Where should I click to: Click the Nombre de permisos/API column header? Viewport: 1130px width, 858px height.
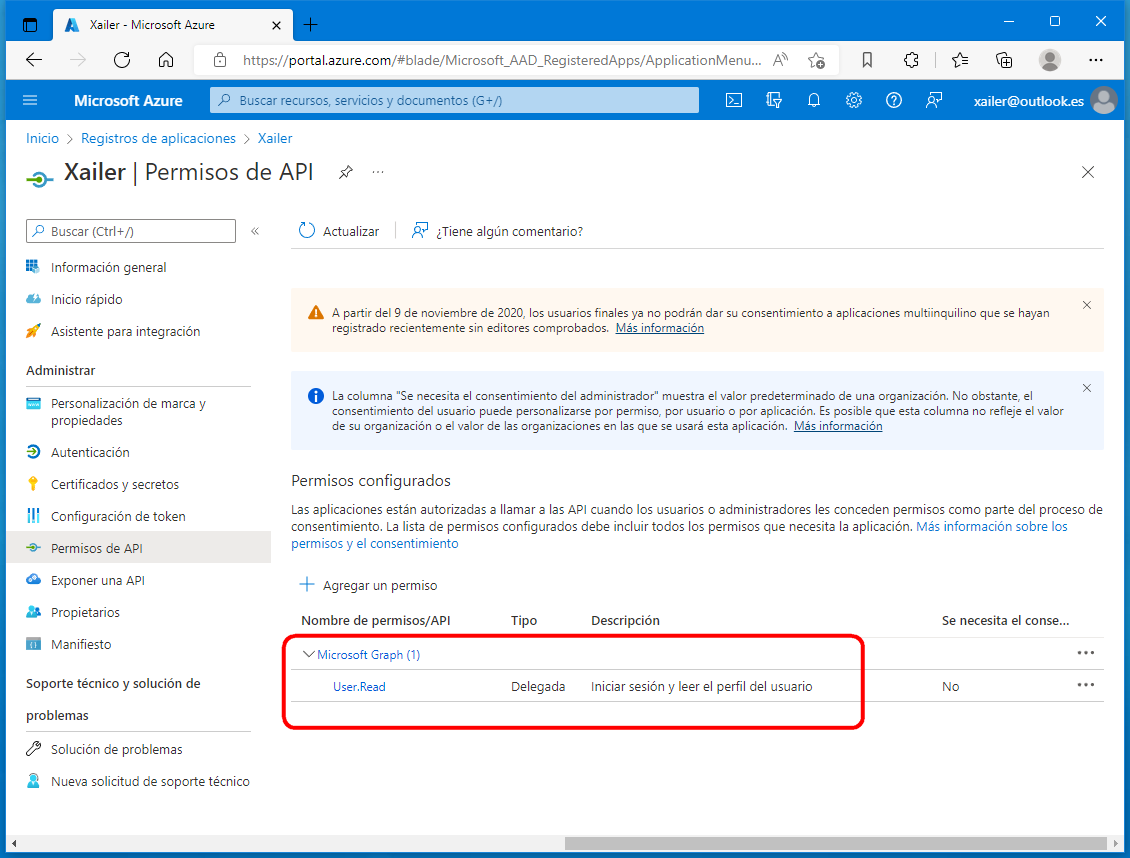click(x=375, y=620)
